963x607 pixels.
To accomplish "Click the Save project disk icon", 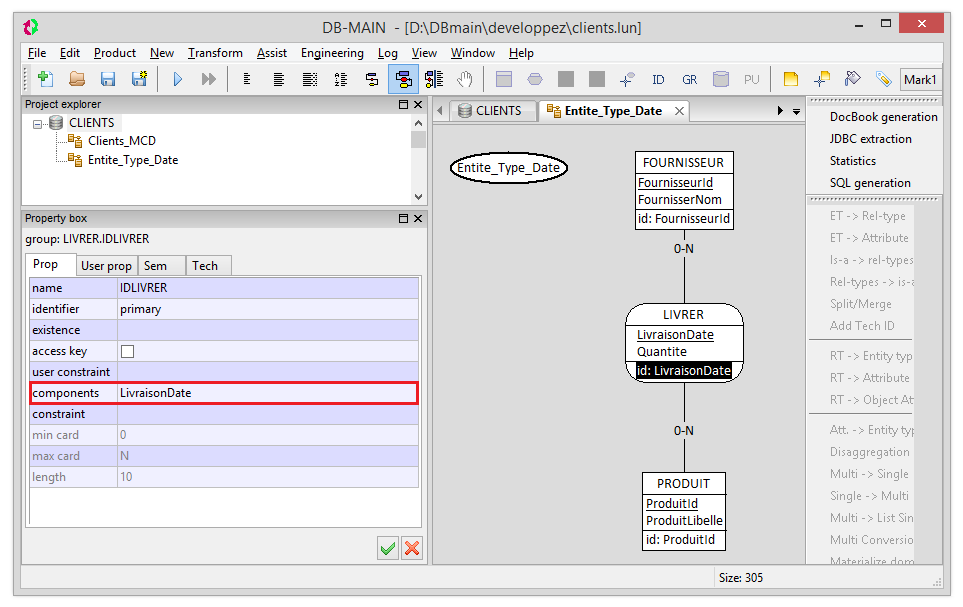I will (108, 79).
